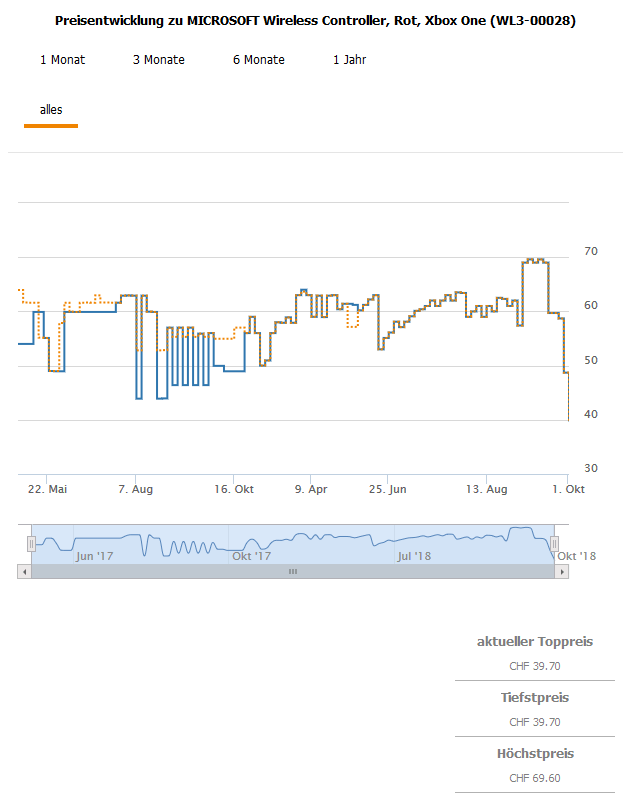Screen dimensions: 632x803
Task: Click the aktueller Toppreis heading
Action: 534,642
